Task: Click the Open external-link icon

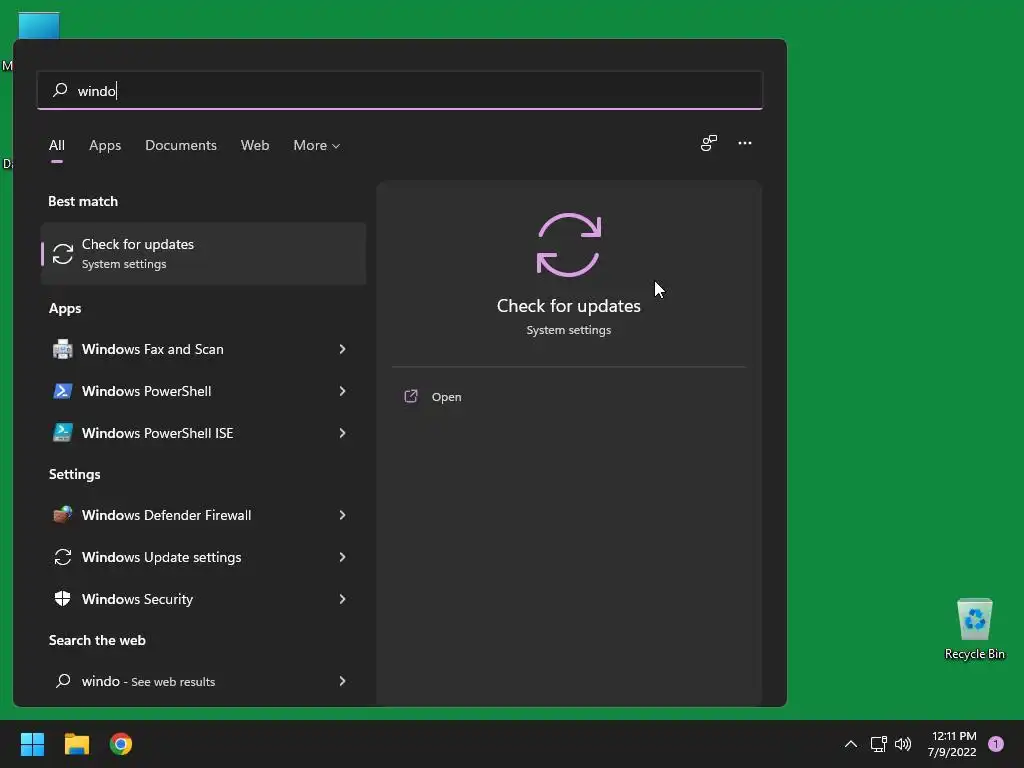Action: click(411, 396)
